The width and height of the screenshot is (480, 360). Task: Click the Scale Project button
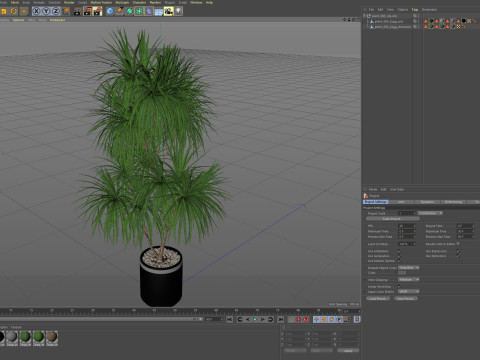393,219
